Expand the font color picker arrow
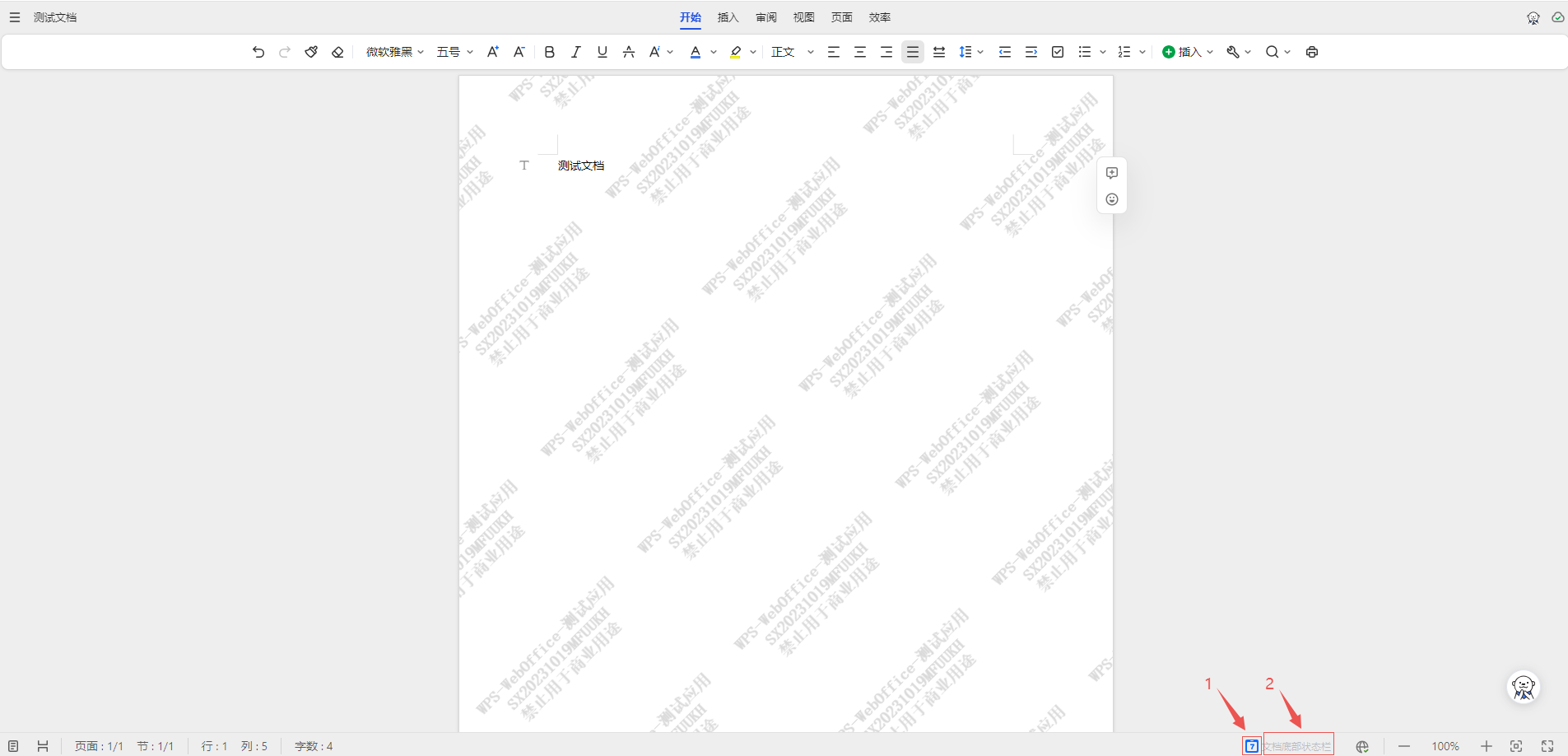The width and height of the screenshot is (1568, 756). coord(714,52)
